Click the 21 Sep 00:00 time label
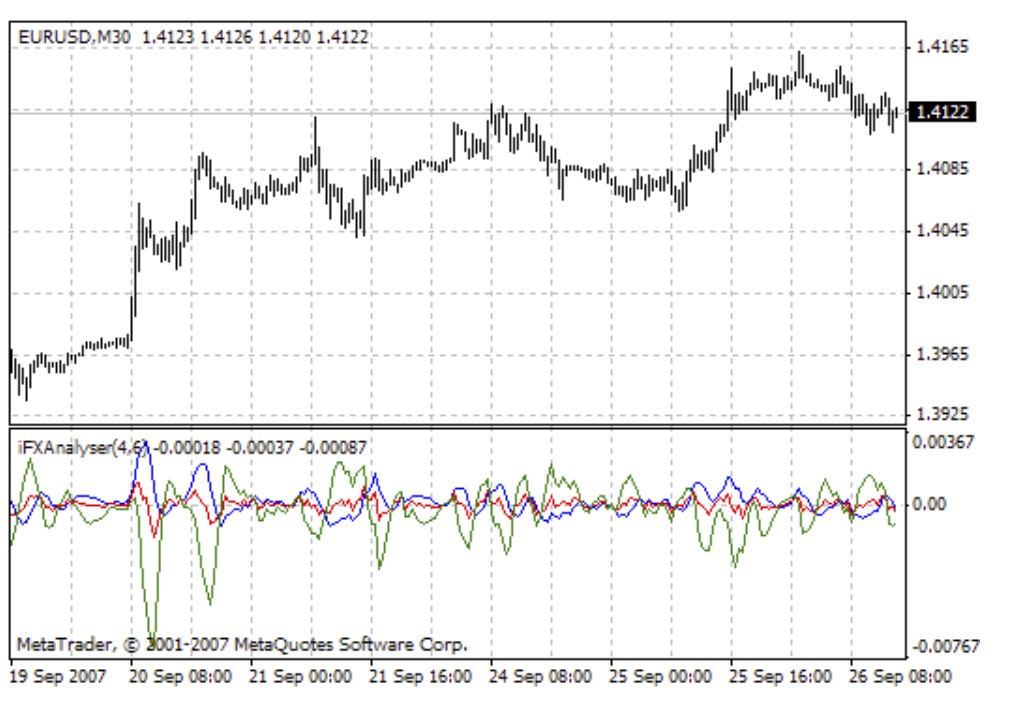The height and width of the screenshot is (714, 1012). pyautogui.click(x=300, y=677)
